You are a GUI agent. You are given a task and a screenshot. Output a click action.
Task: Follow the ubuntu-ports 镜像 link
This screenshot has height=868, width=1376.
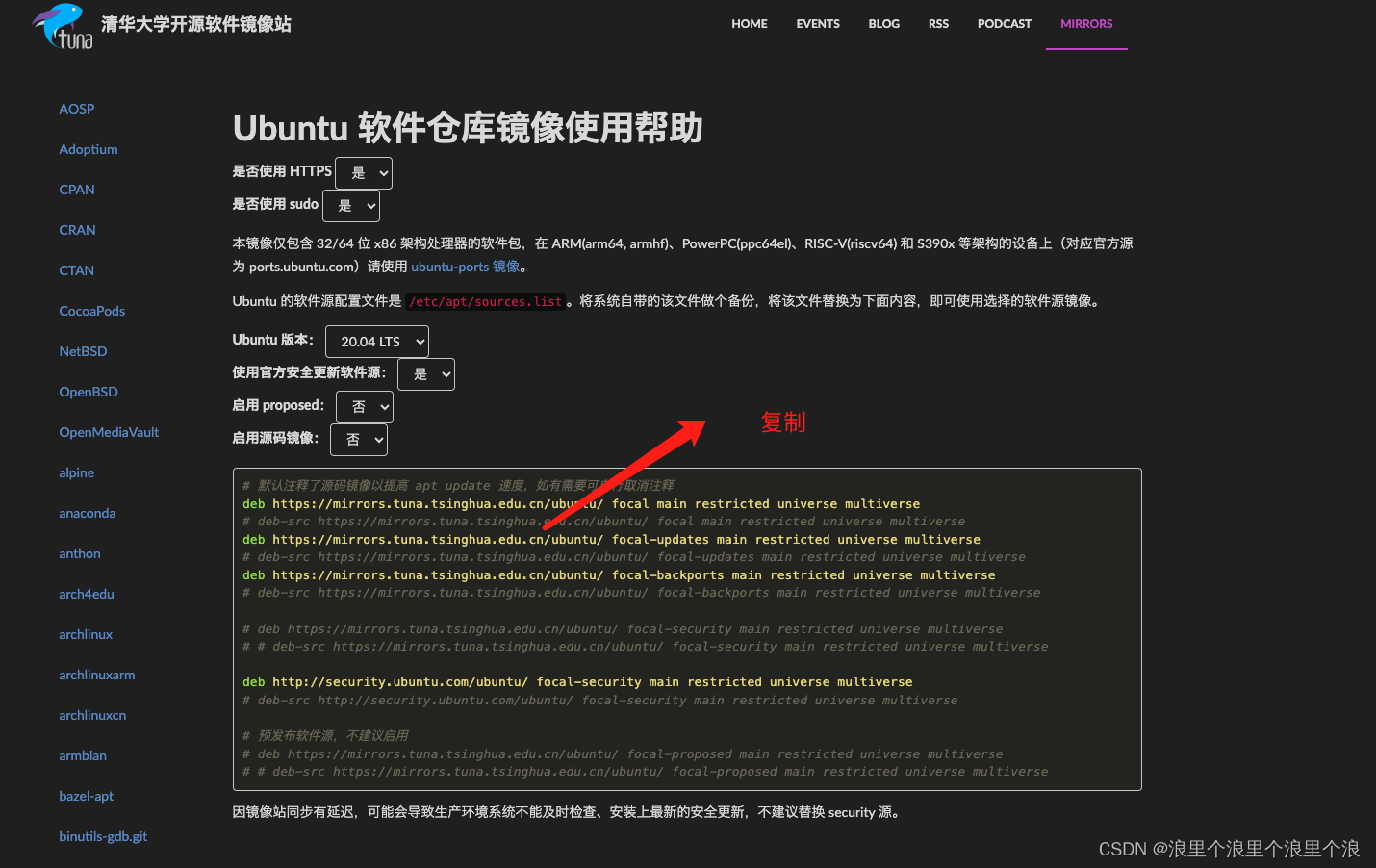tap(465, 267)
